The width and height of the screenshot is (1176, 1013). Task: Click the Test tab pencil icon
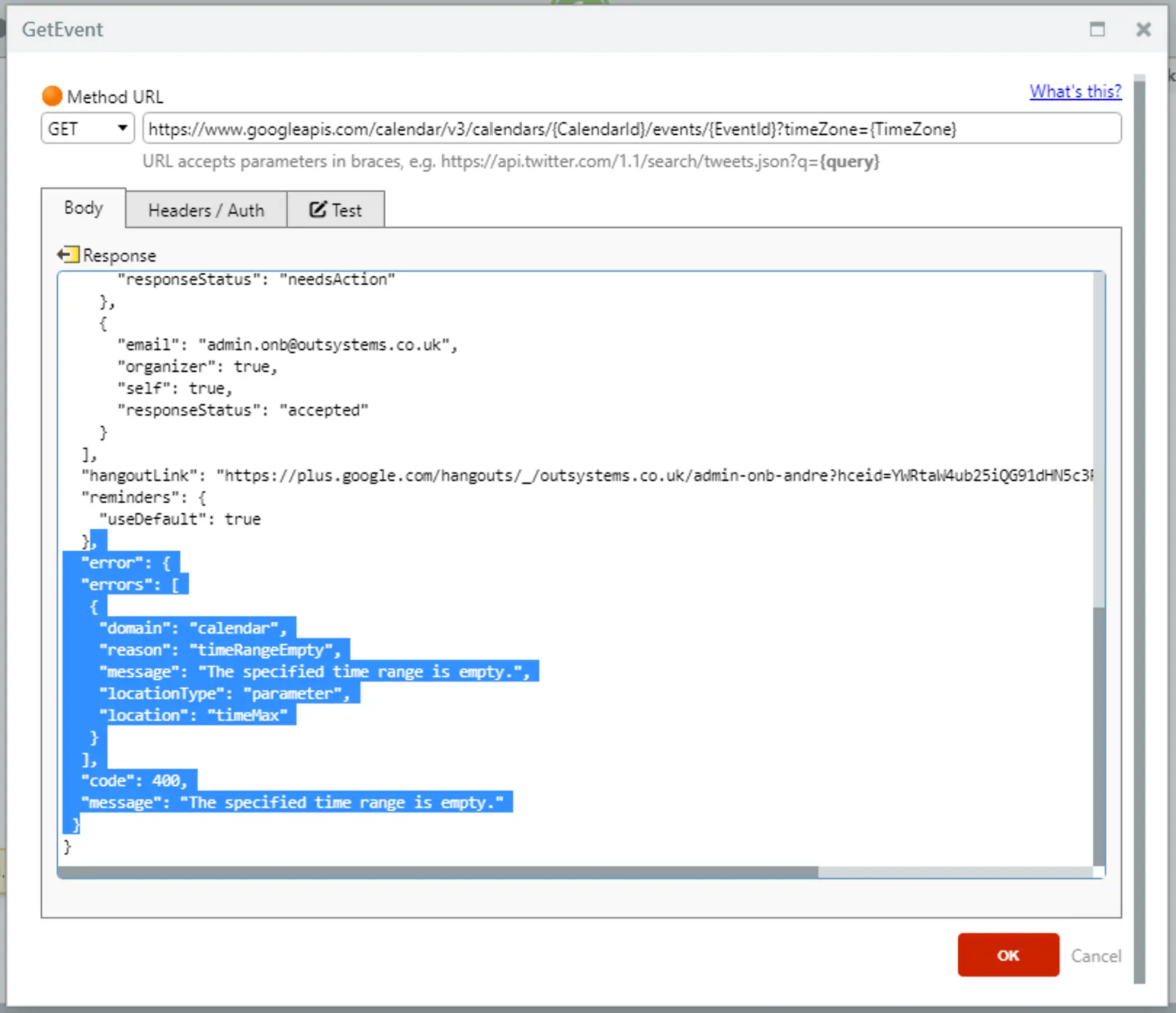(316, 209)
